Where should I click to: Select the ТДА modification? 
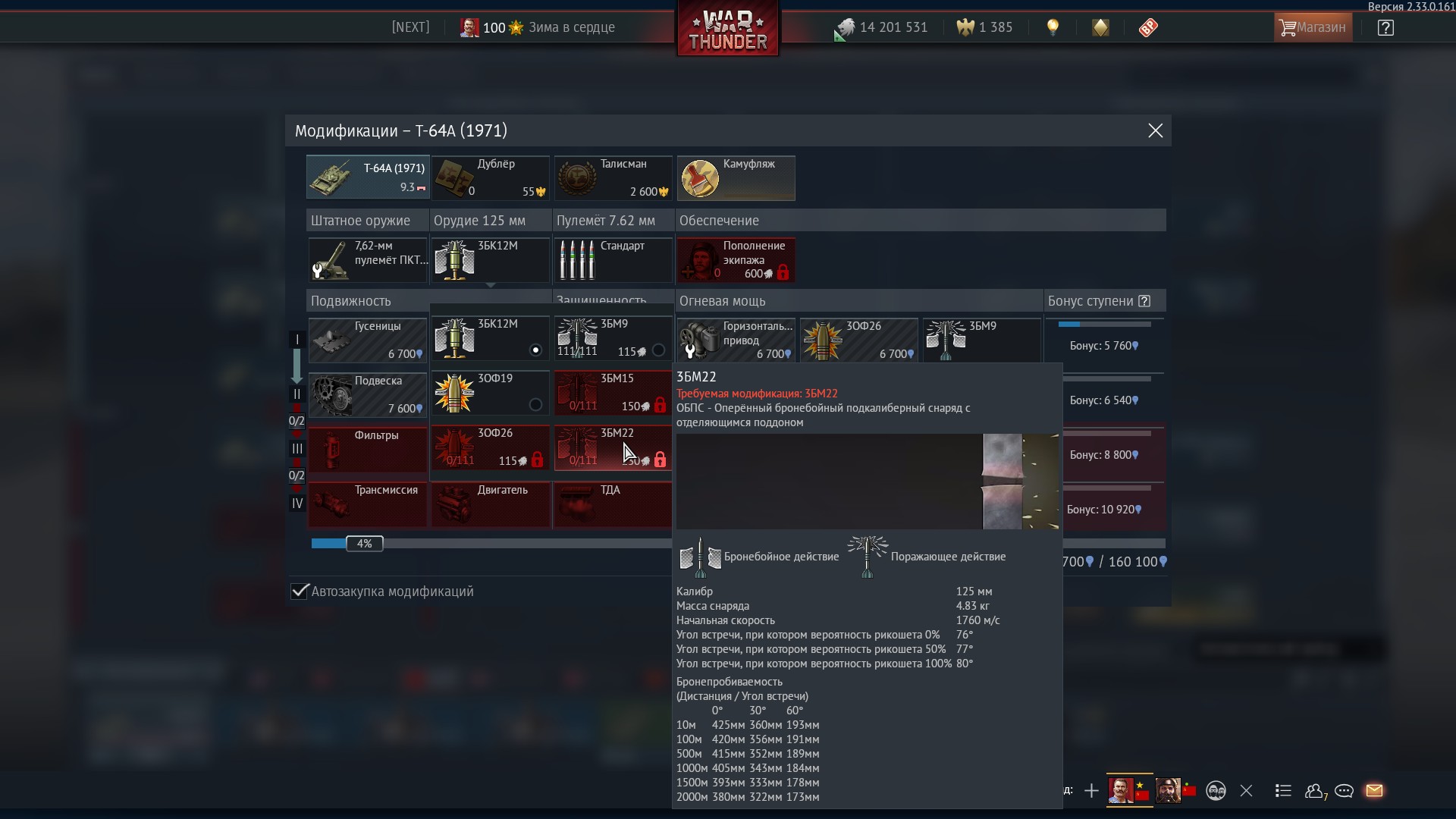[x=613, y=504]
